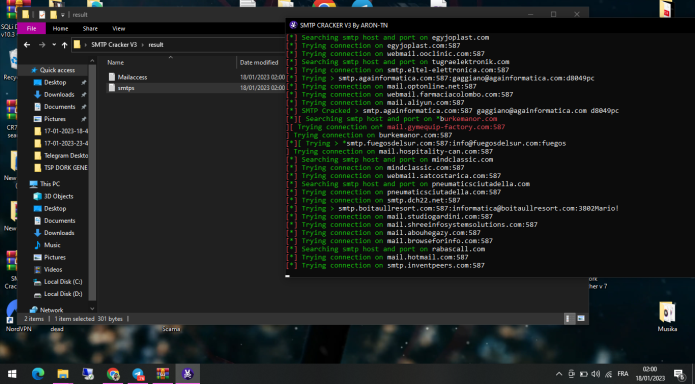This screenshot has width=695, height=384.
Task: Open Telegram from the taskbar
Action: (x=138, y=374)
